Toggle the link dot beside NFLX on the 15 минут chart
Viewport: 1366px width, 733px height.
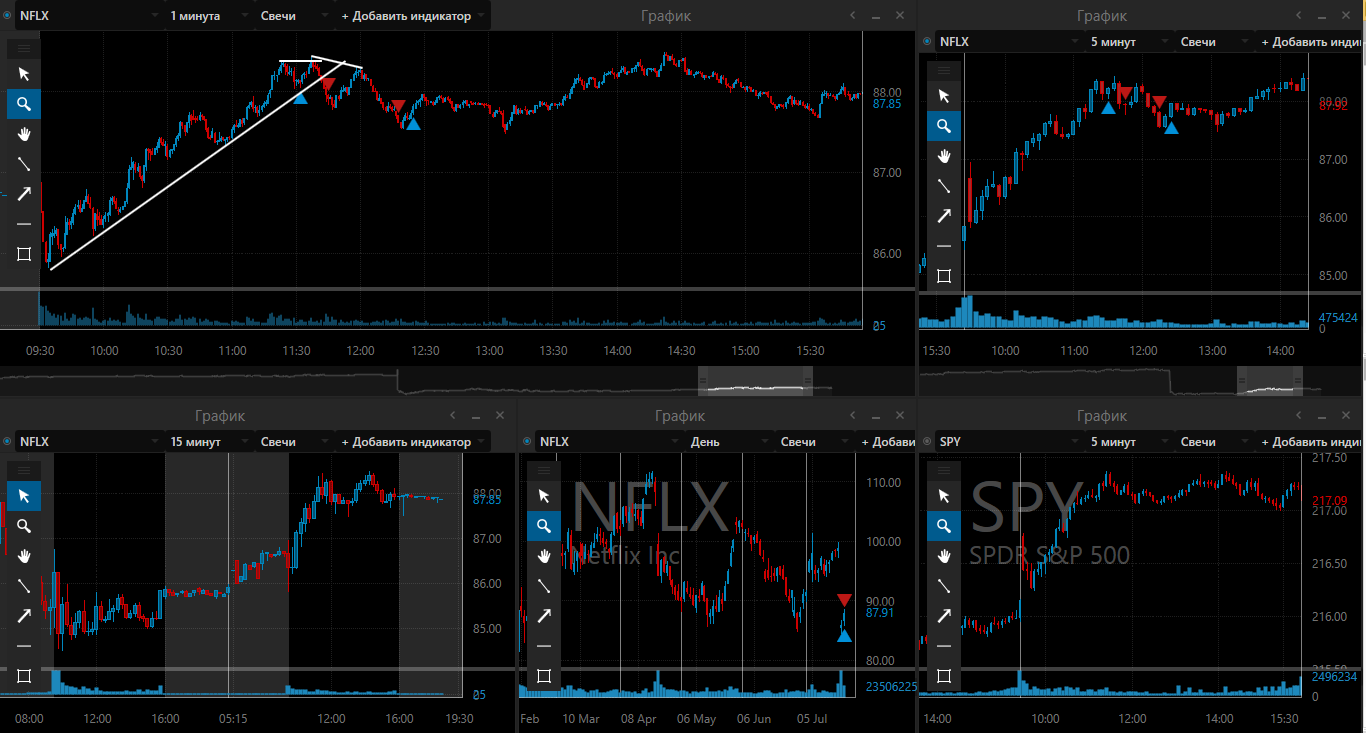[x=7, y=441]
